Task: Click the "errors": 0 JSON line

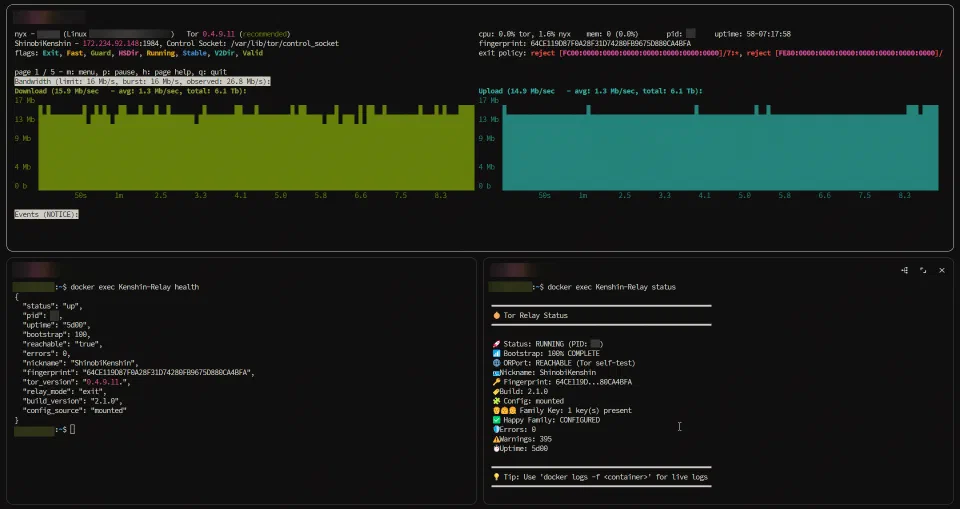Action: (x=47, y=353)
